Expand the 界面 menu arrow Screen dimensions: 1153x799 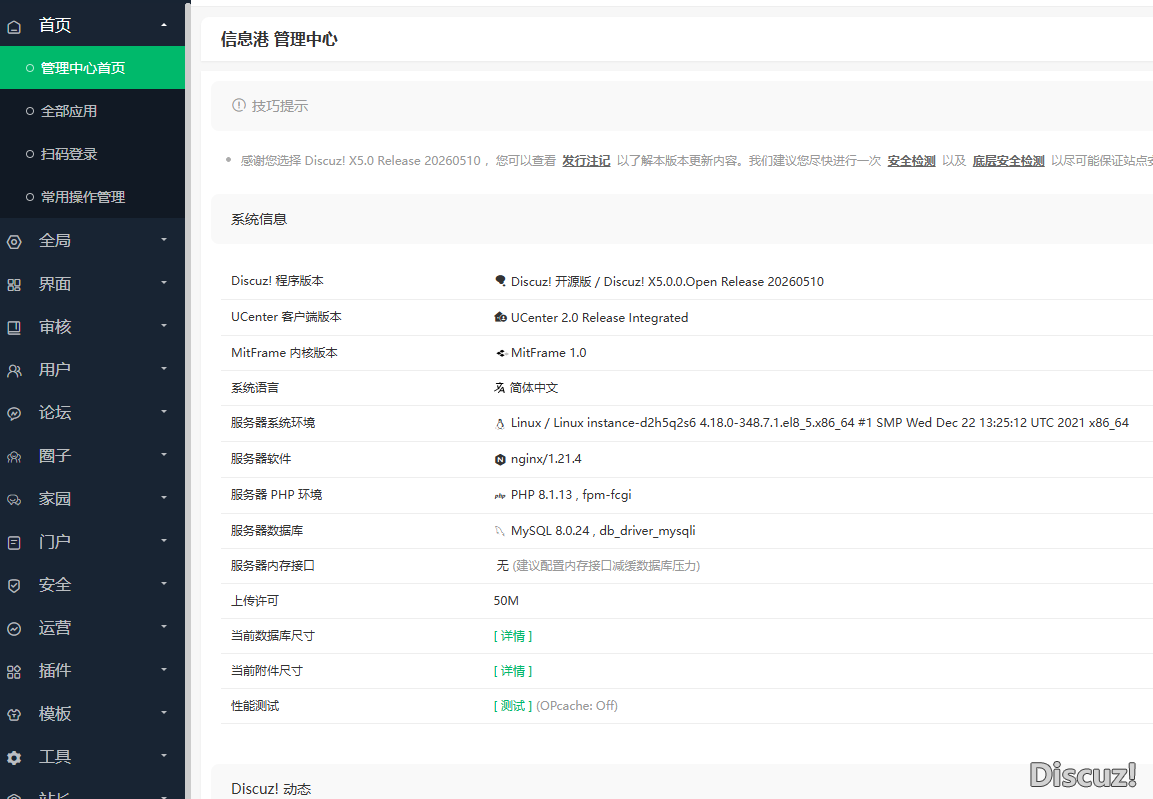coord(164,282)
